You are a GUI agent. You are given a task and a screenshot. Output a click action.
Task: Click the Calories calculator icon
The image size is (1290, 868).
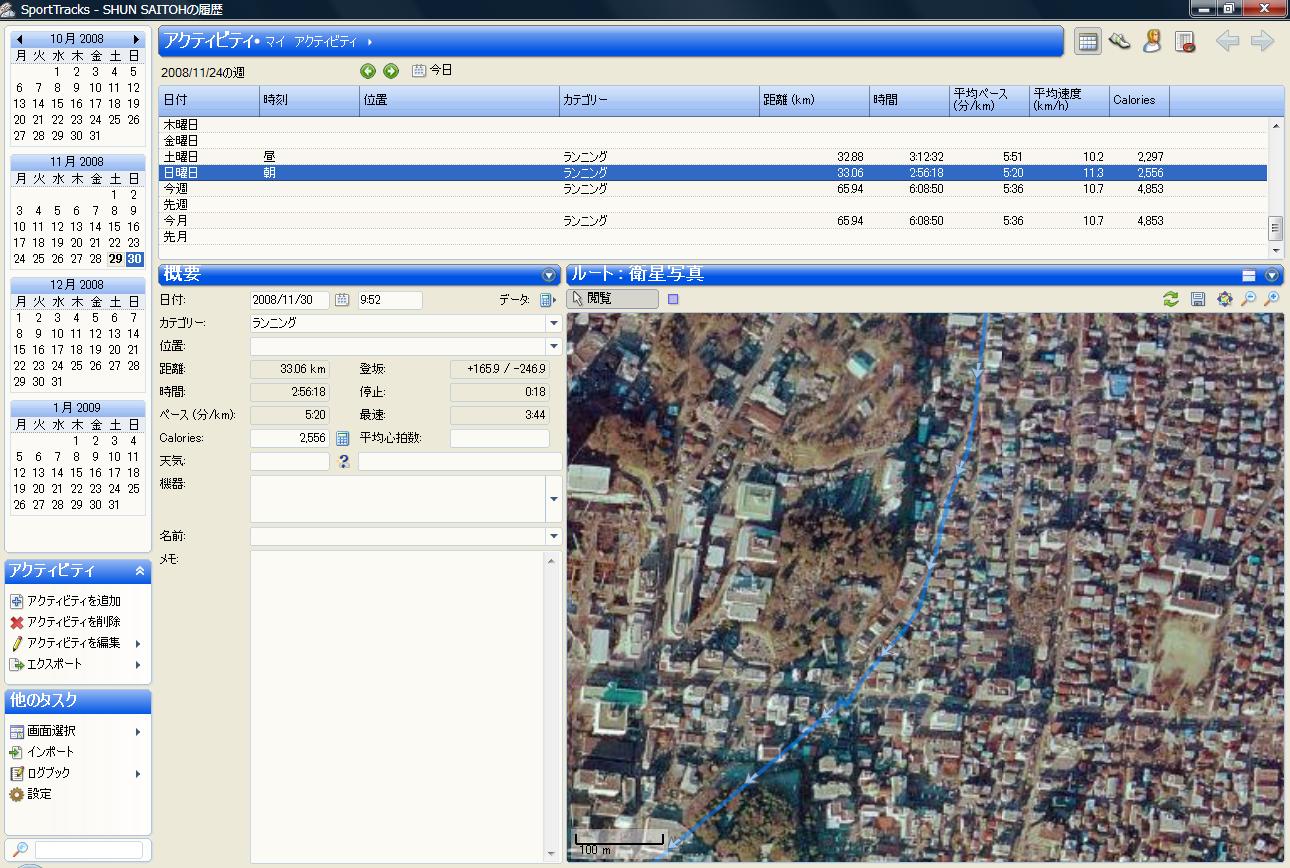coord(342,438)
